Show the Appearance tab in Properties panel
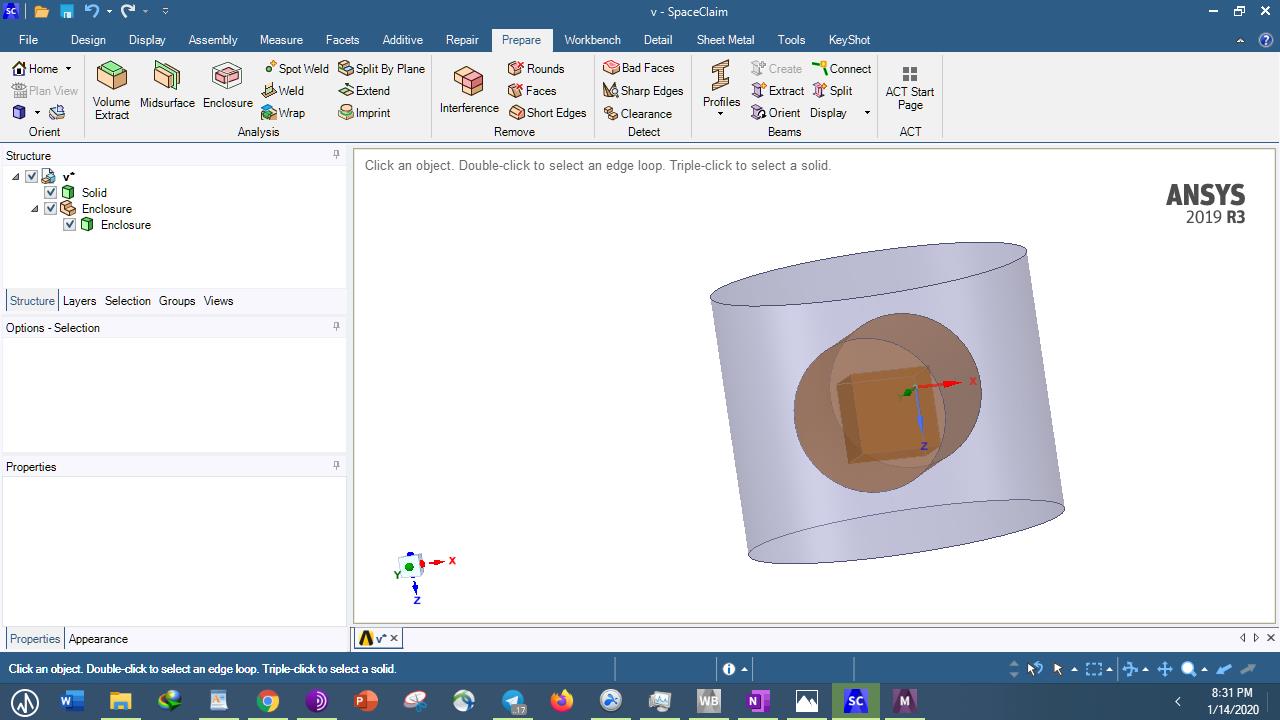This screenshot has height=720, width=1280. pyautogui.click(x=98, y=639)
